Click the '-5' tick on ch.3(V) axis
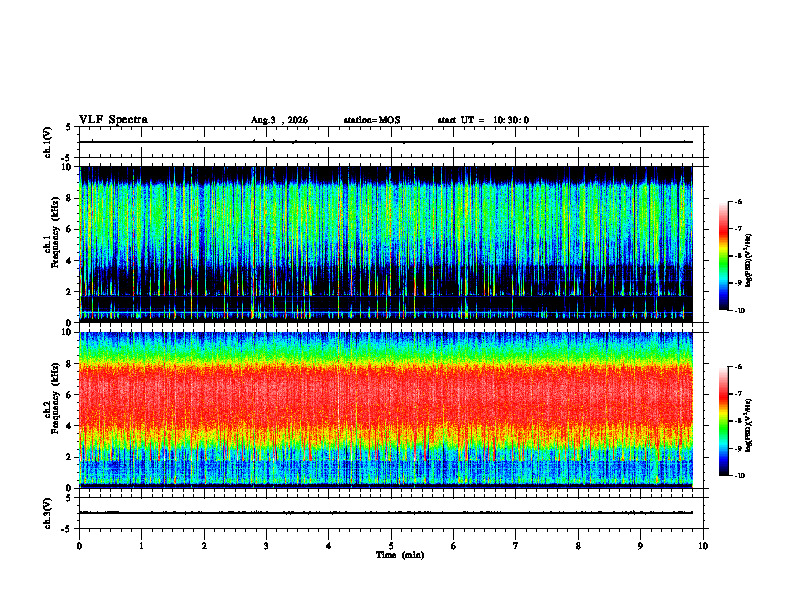Screen dimensions: 792x612 point(67,529)
